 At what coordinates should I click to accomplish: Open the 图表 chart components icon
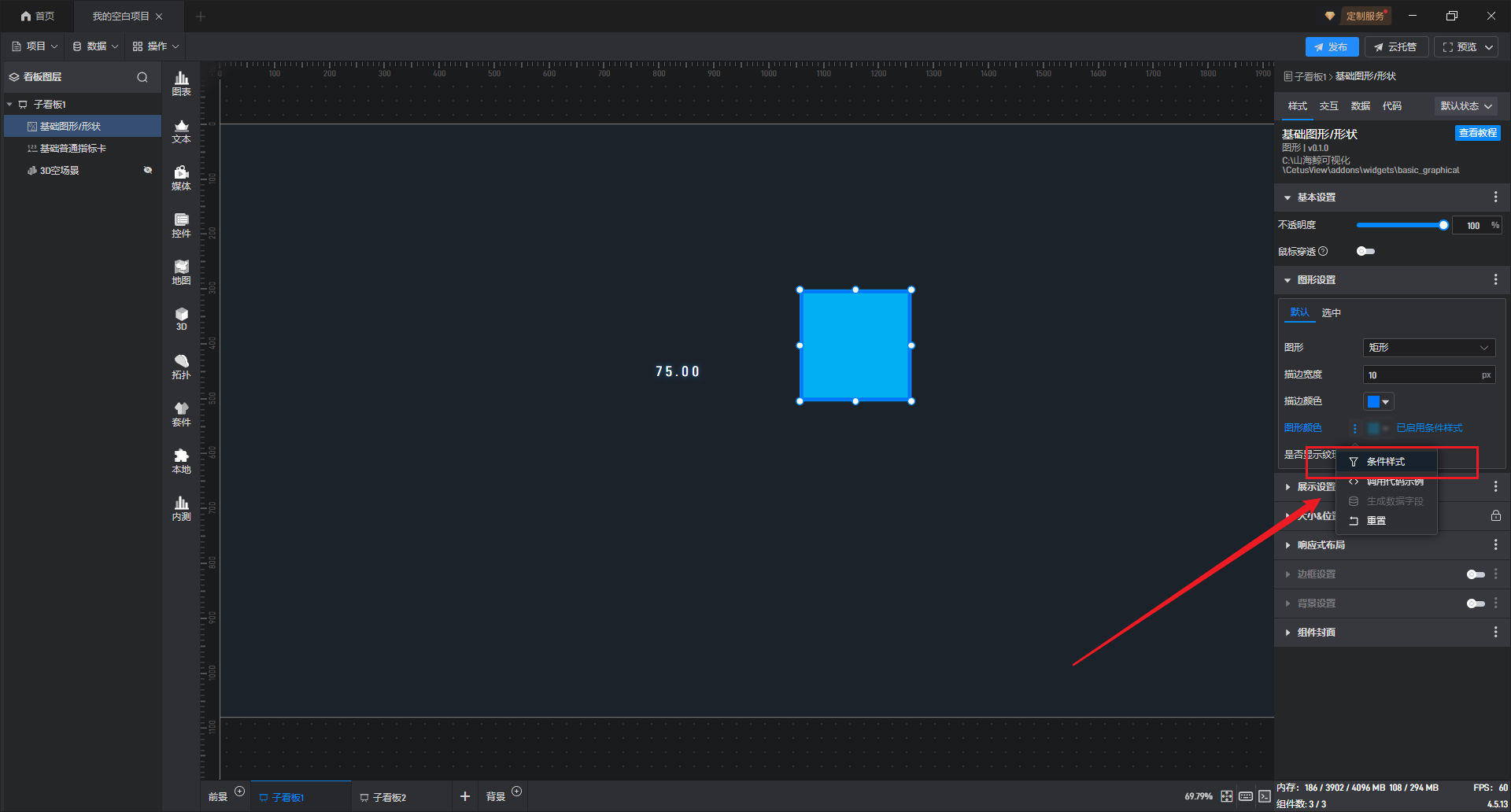181,83
